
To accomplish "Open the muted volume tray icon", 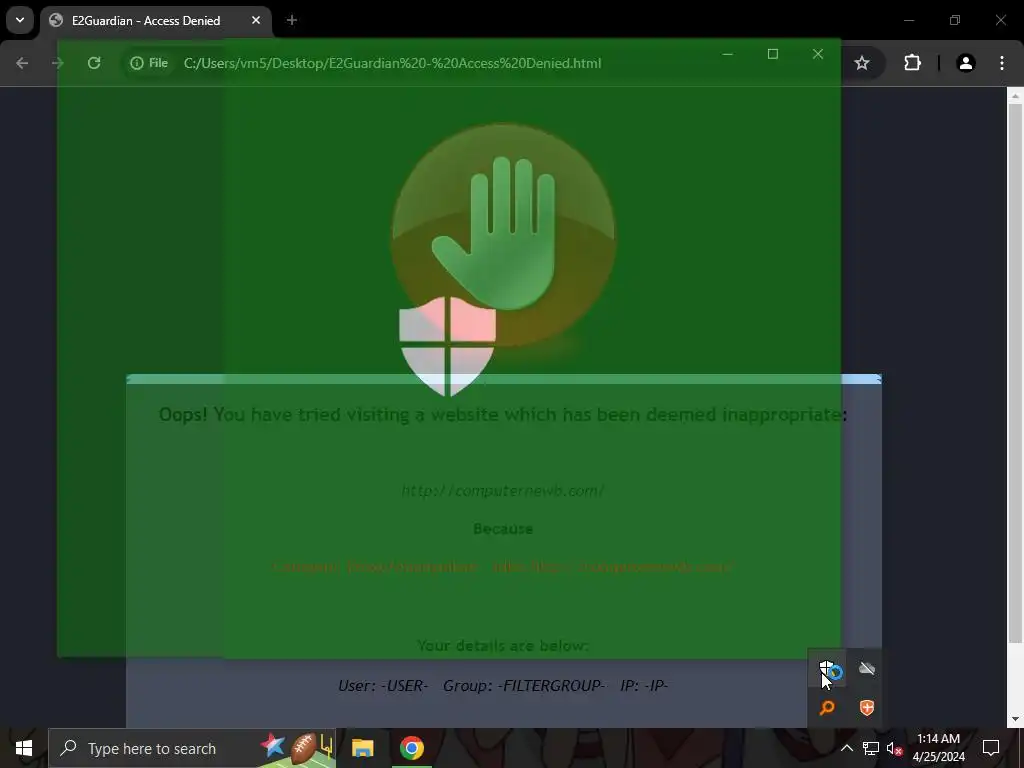I will (895, 748).
